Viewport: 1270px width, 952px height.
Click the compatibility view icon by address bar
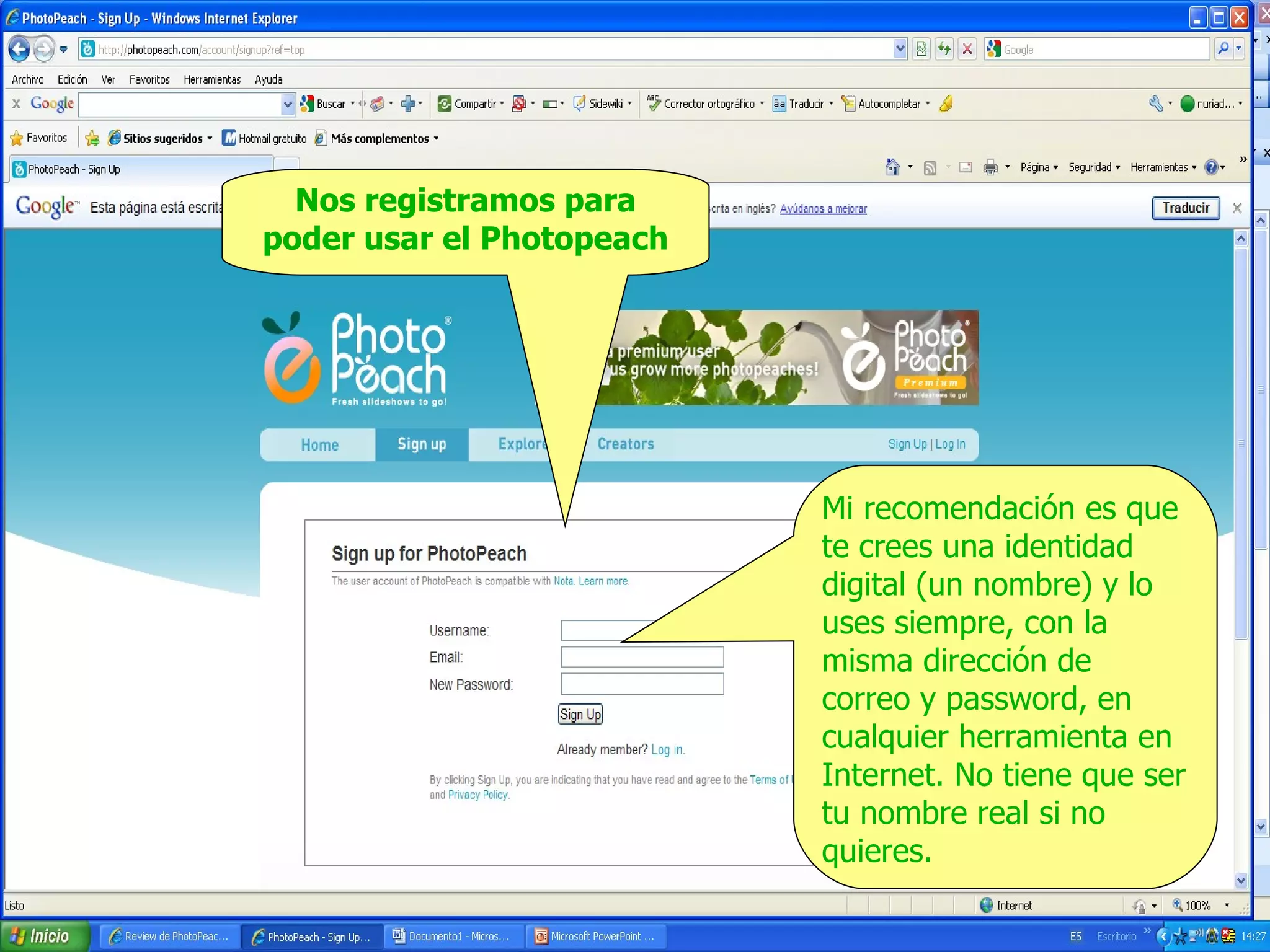point(921,49)
